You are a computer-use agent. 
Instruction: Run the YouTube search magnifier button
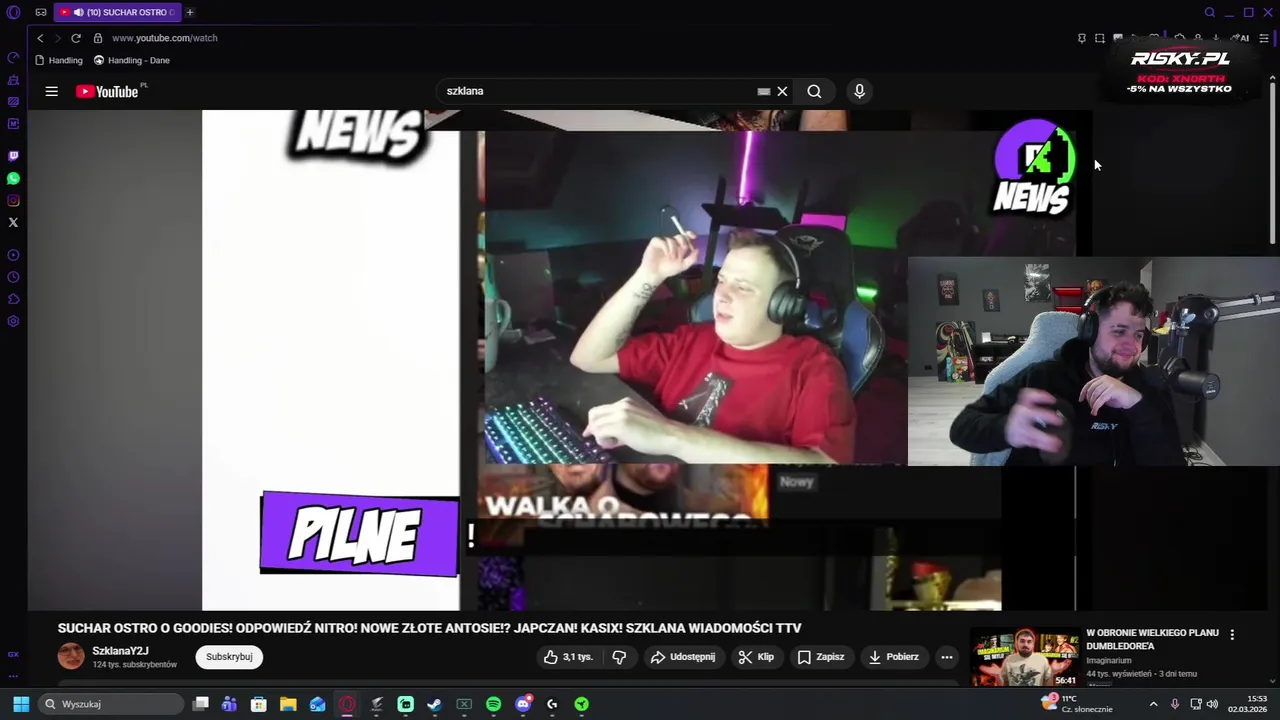click(814, 91)
